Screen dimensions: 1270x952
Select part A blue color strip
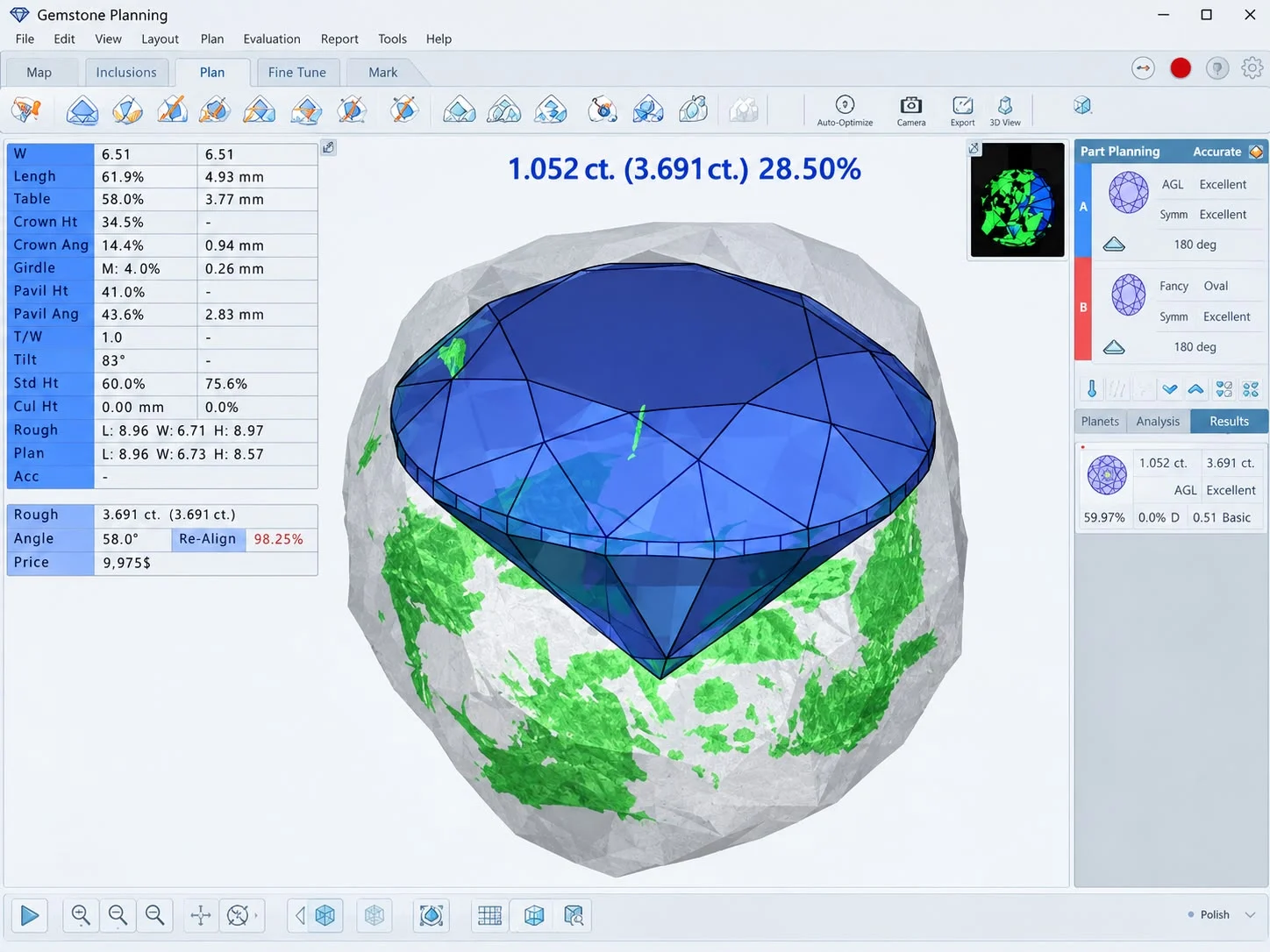[1083, 207]
